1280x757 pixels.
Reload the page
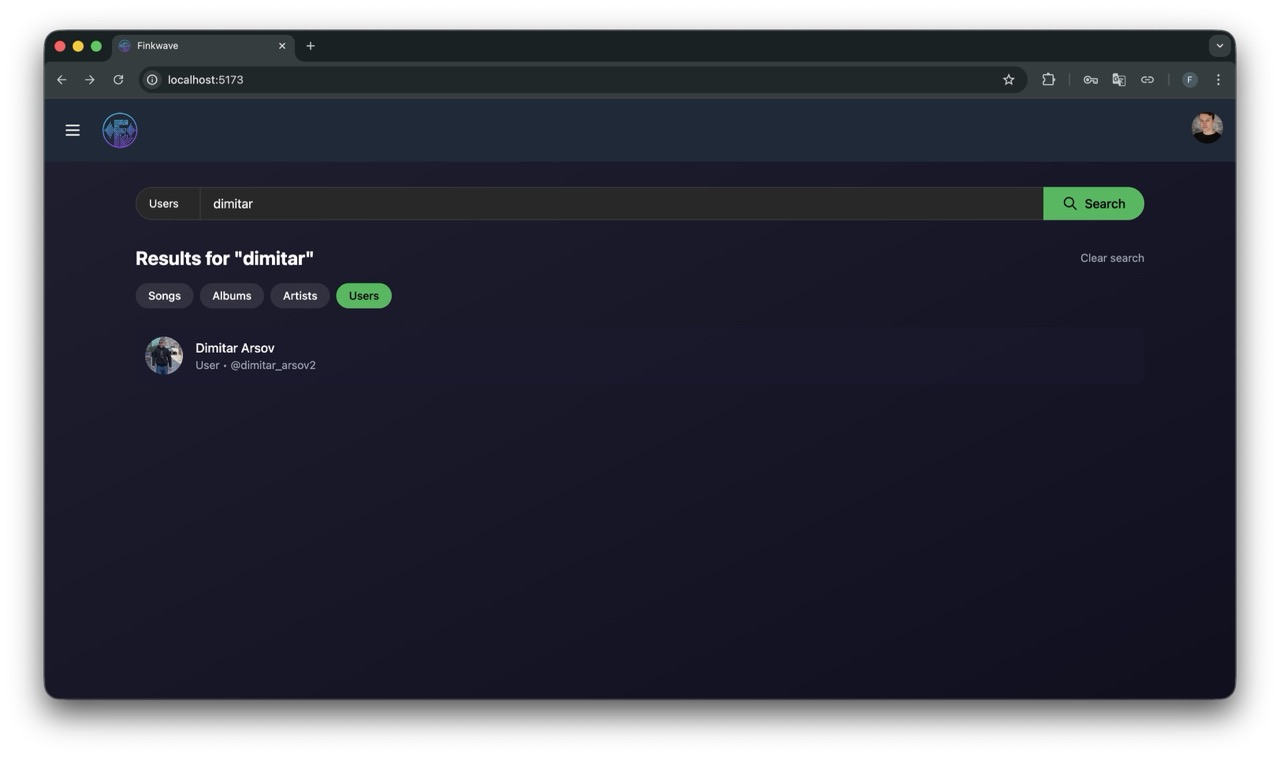tap(118, 80)
